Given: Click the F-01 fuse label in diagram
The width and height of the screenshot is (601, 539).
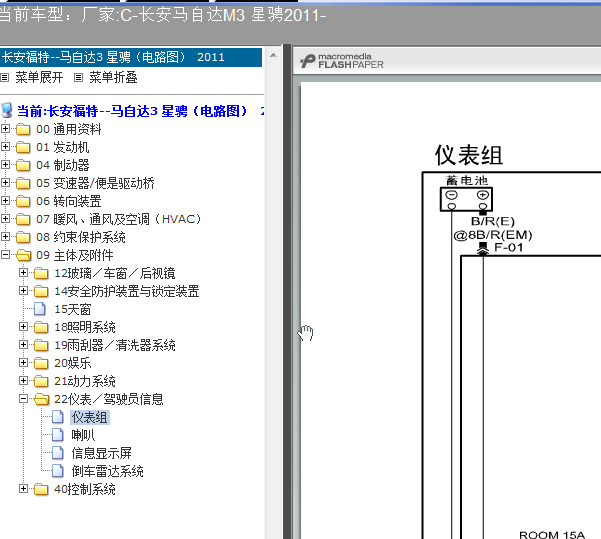Looking at the screenshot, I should (x=509, y=247).
